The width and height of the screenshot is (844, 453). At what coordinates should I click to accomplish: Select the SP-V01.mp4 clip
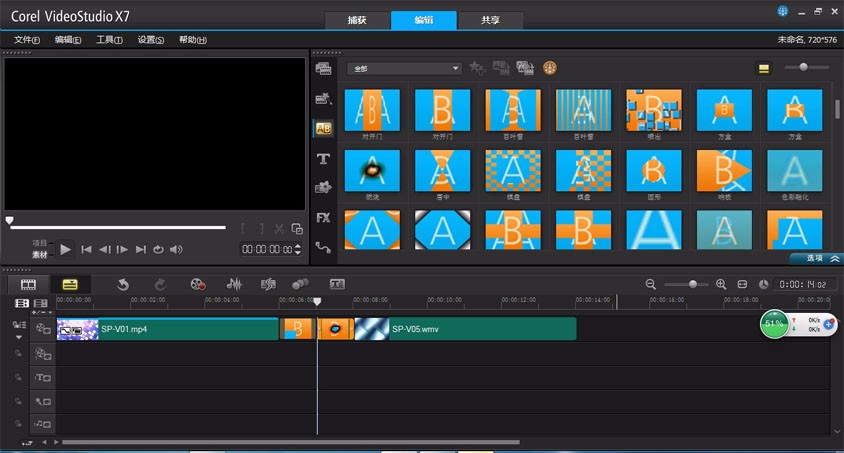click(x=168, y=329)
